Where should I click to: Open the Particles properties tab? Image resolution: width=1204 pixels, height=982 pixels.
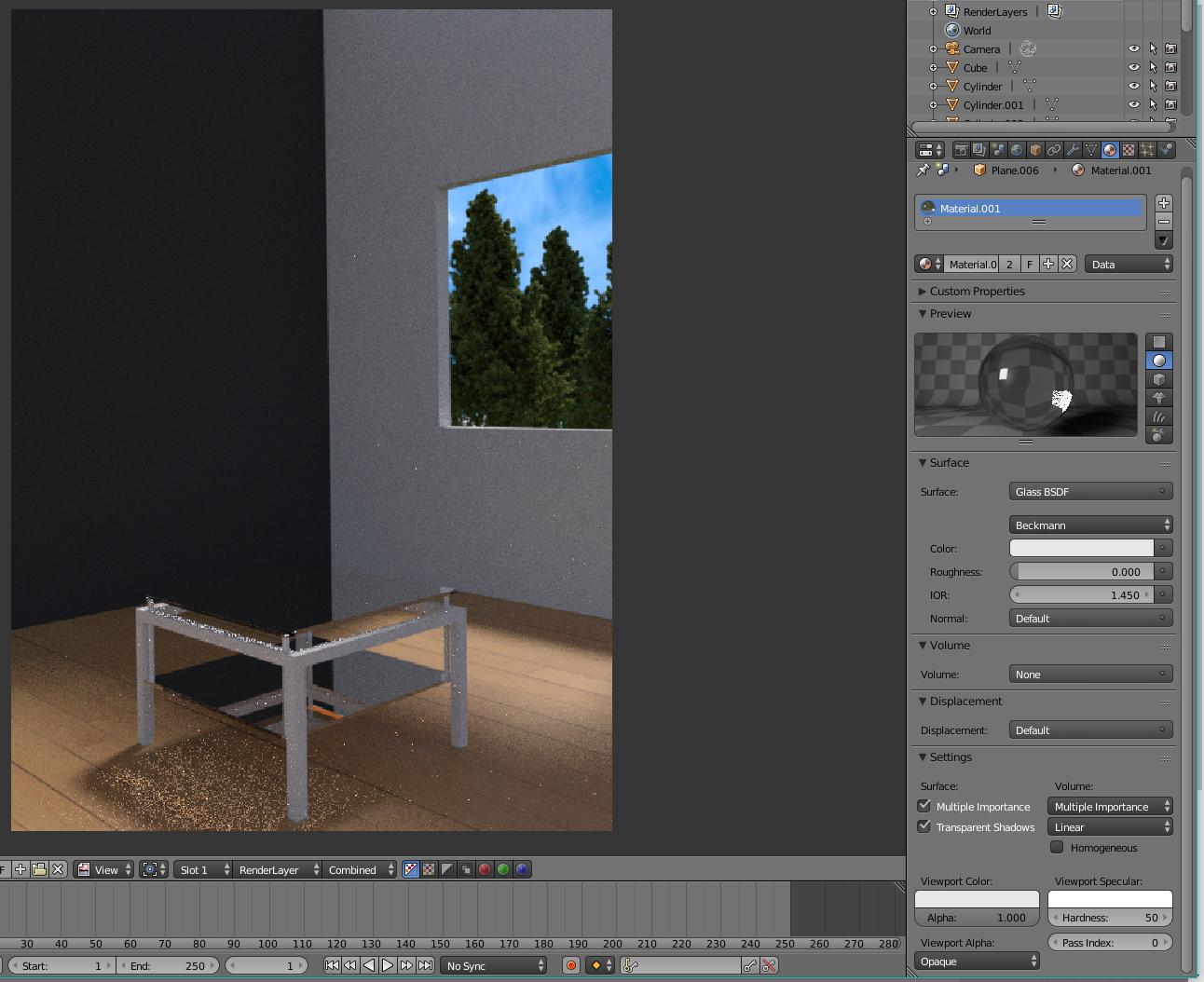pos(1146,150)
